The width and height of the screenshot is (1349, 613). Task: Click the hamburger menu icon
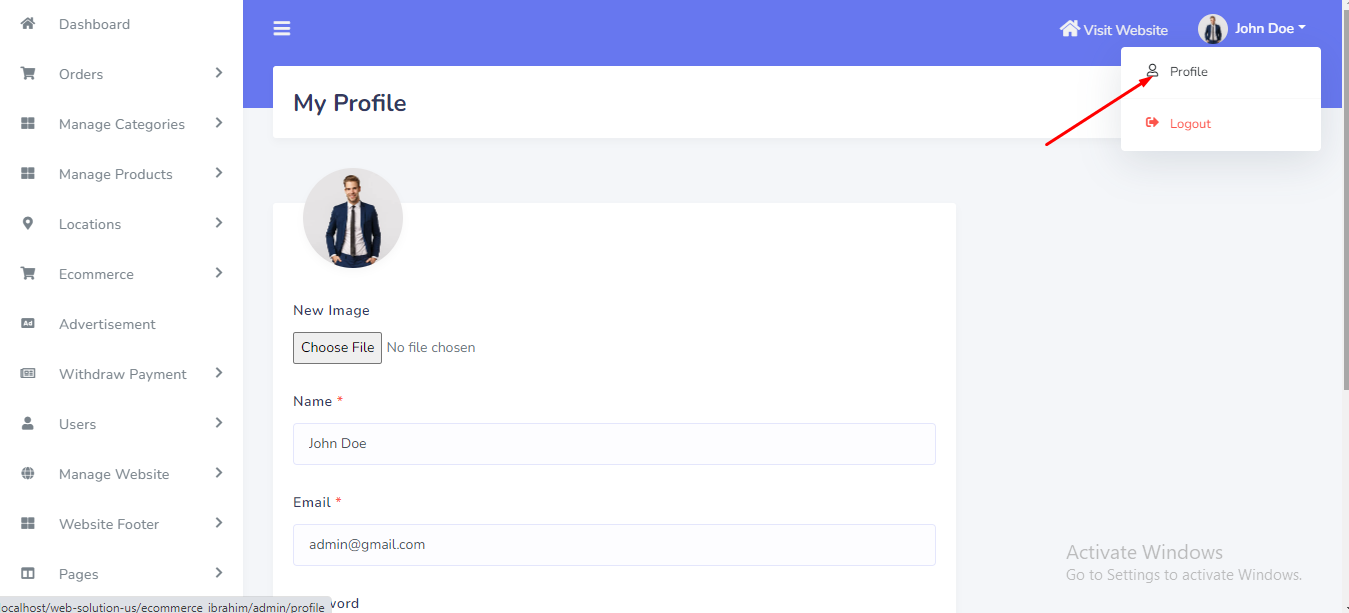click(x=282, y=29)
